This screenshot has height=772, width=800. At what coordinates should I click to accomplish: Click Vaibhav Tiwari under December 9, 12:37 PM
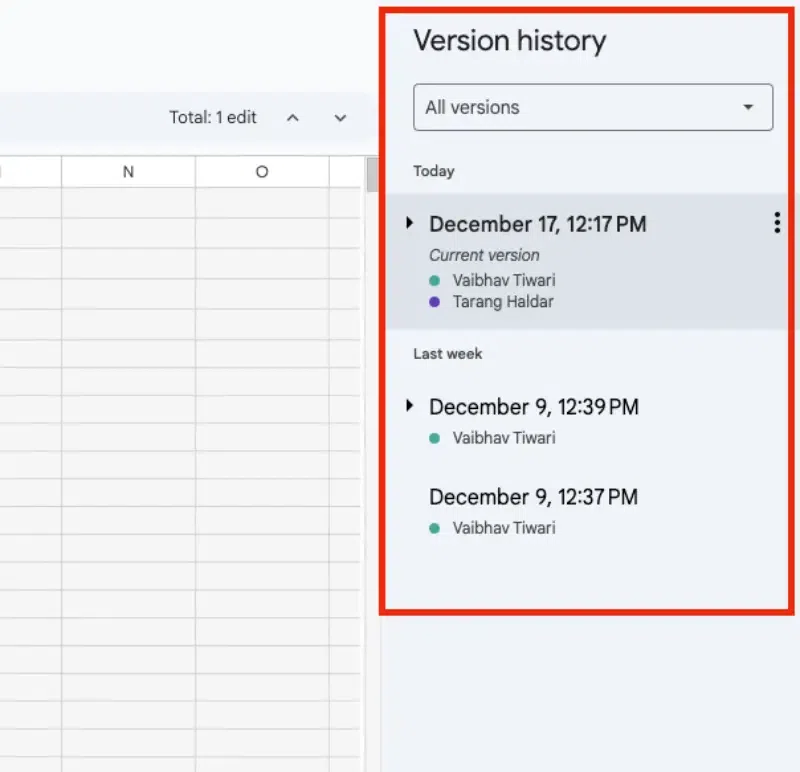click(503, 528)
